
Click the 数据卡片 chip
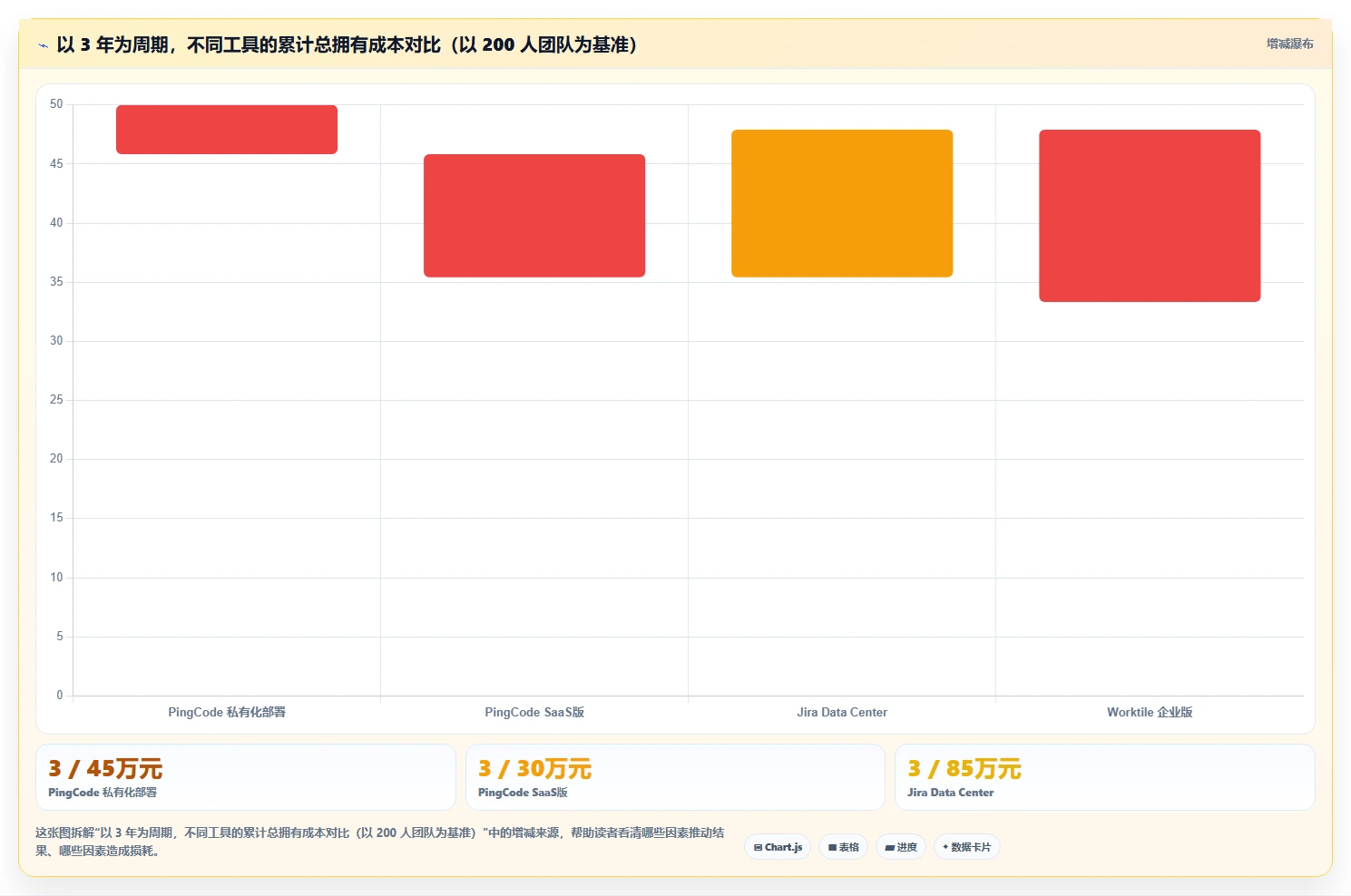pyautogui.click(x=966, y=847)
